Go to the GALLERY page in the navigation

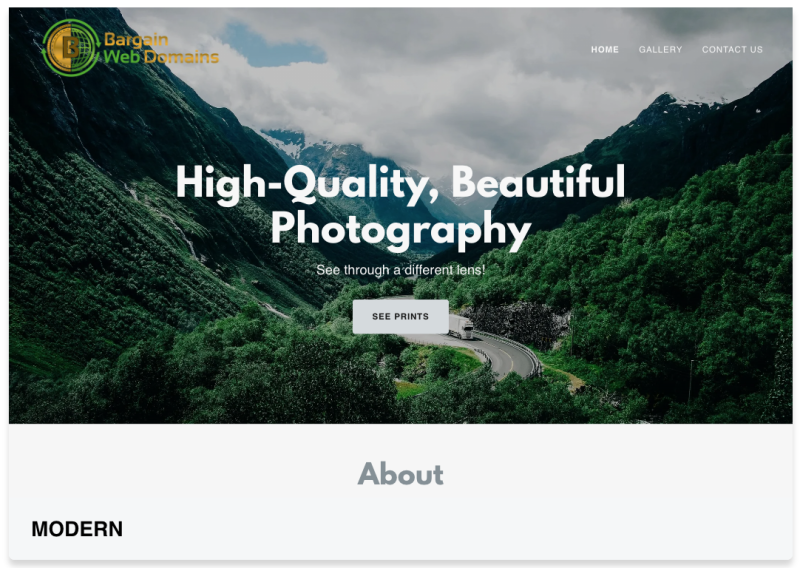660,50
